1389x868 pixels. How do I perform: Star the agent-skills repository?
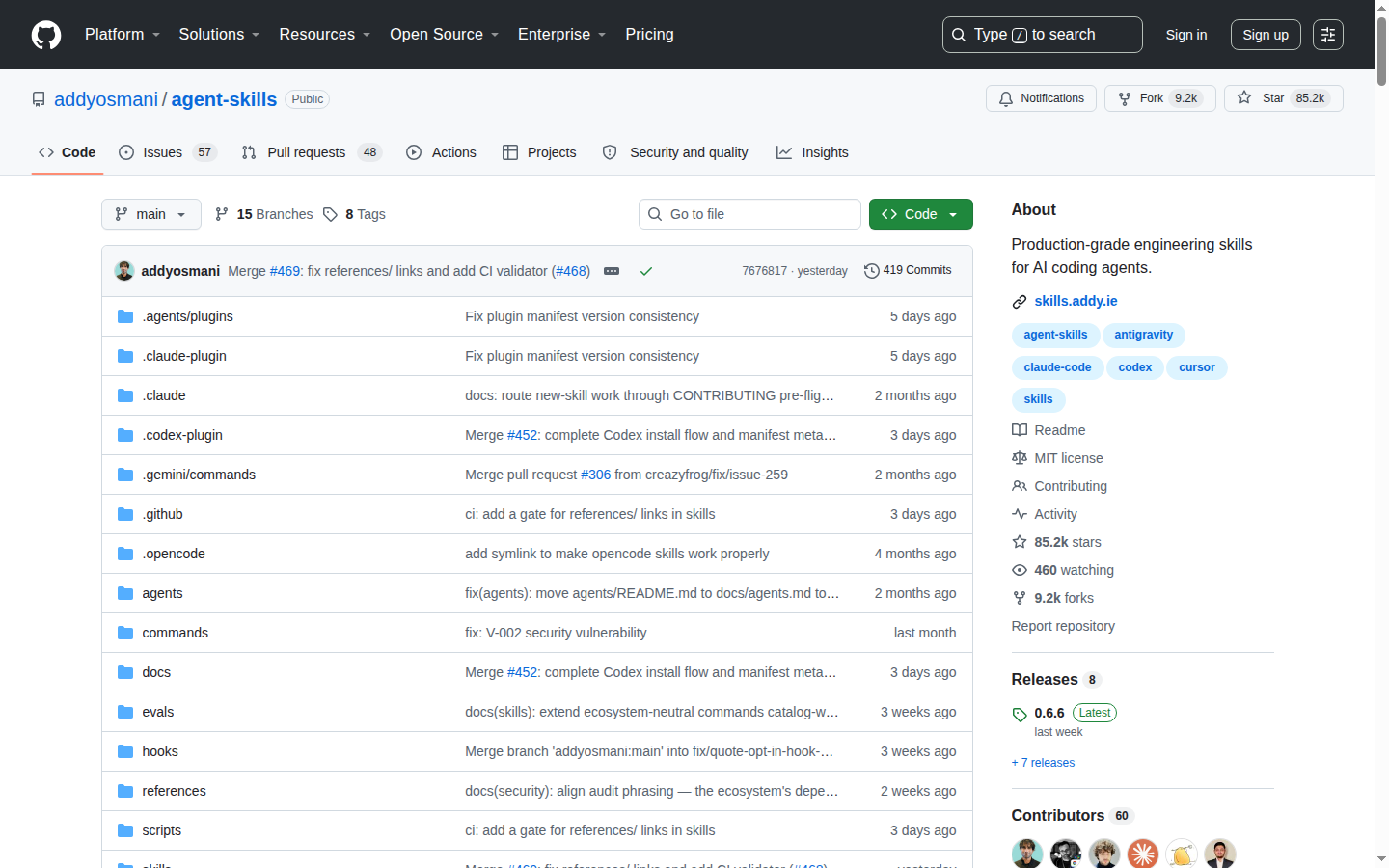pos(1283,98)
